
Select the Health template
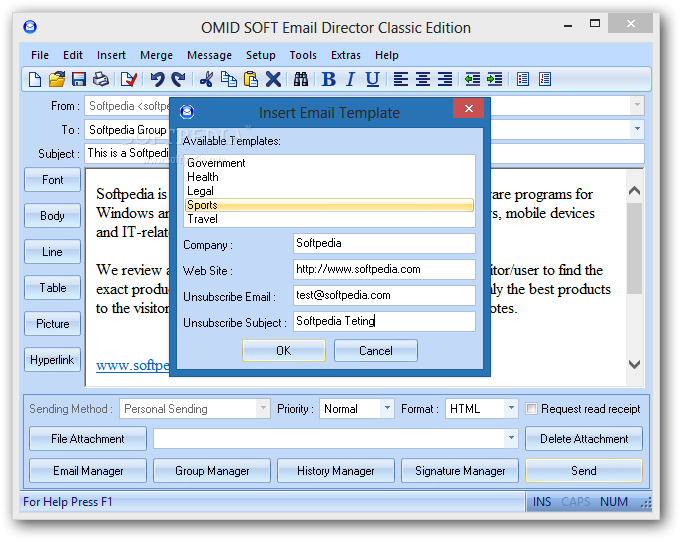329,177
